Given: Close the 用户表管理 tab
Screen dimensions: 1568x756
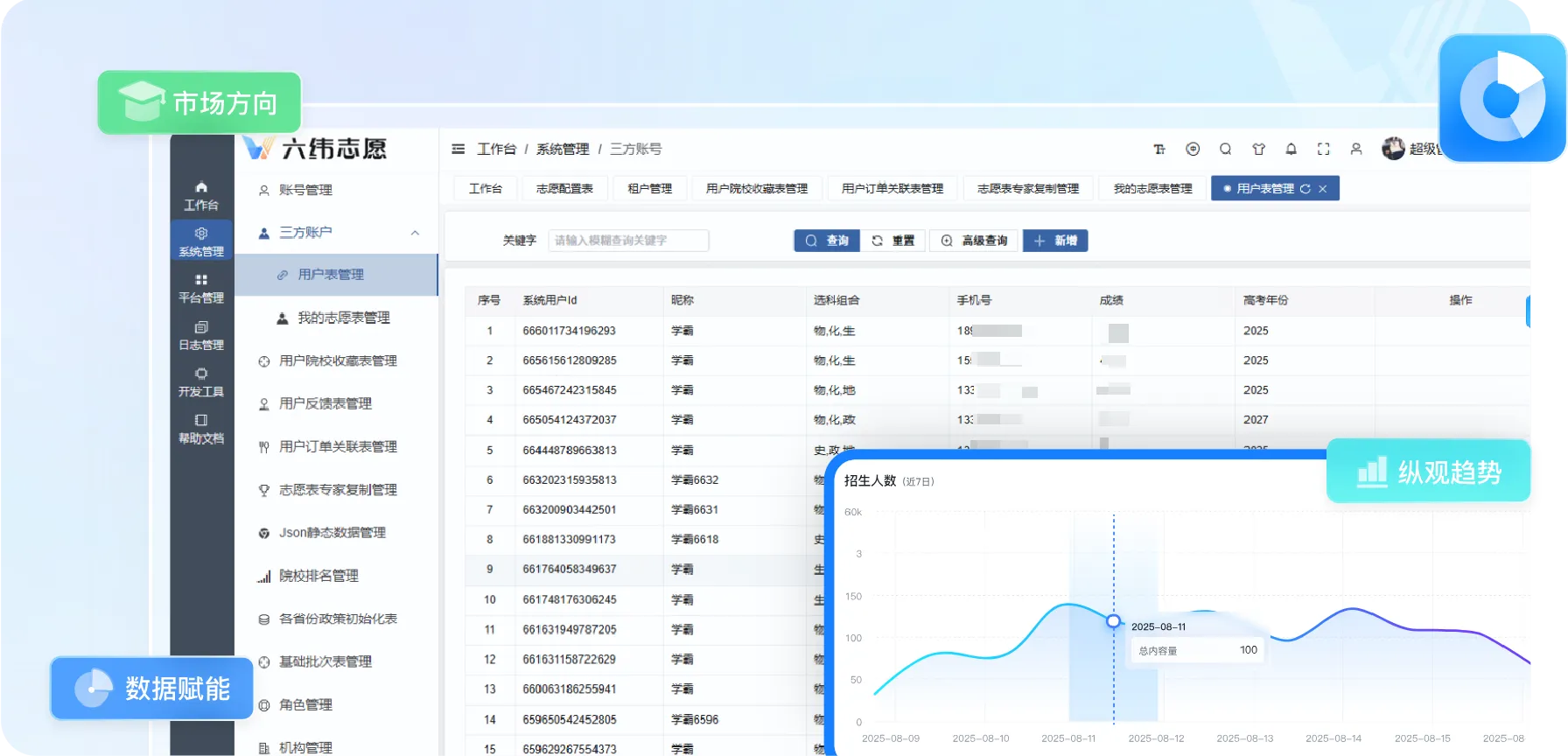Looking at the screenshot, I should (1322, 189).
